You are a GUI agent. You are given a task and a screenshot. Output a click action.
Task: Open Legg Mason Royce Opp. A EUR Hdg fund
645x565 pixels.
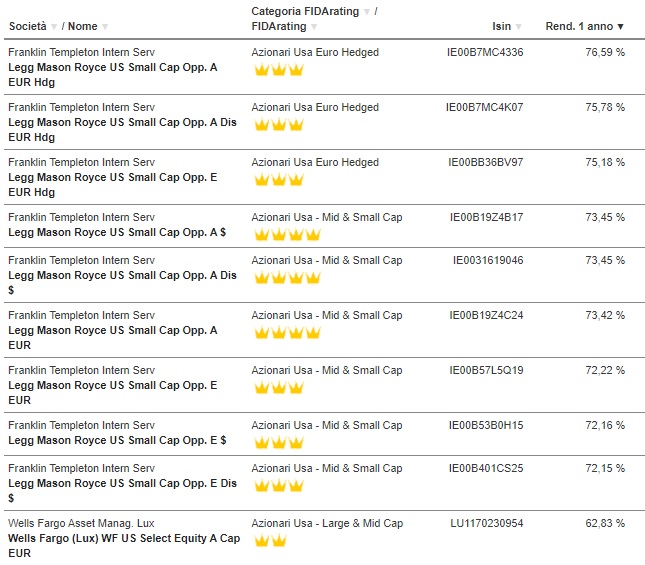click(x=113, y=75)
